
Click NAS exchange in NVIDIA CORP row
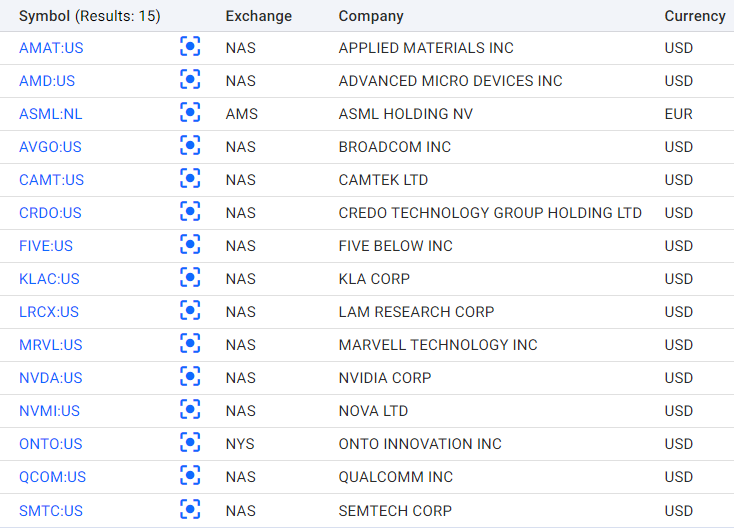241,378
